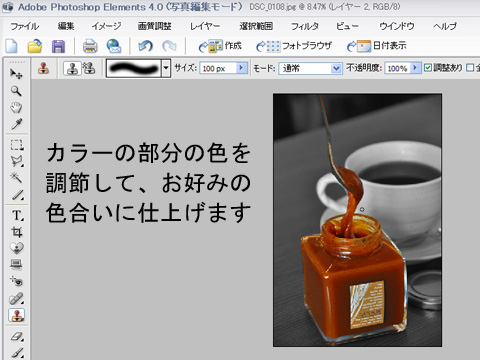Select the Cookie Cutter heart tool

(16, 248)
